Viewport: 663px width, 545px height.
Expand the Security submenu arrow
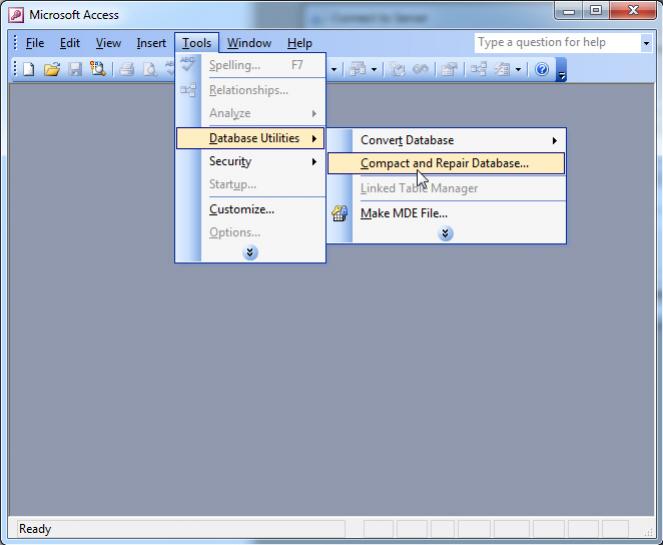(314, 162)
